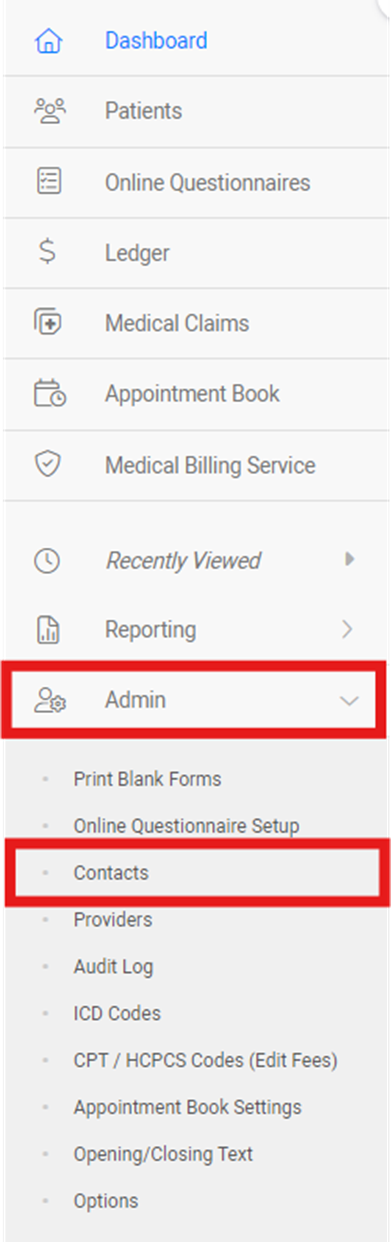The height and width of the screenshot is (1242, 391).
Task: Go to ICD Codes
Action: coord(117,1013)
